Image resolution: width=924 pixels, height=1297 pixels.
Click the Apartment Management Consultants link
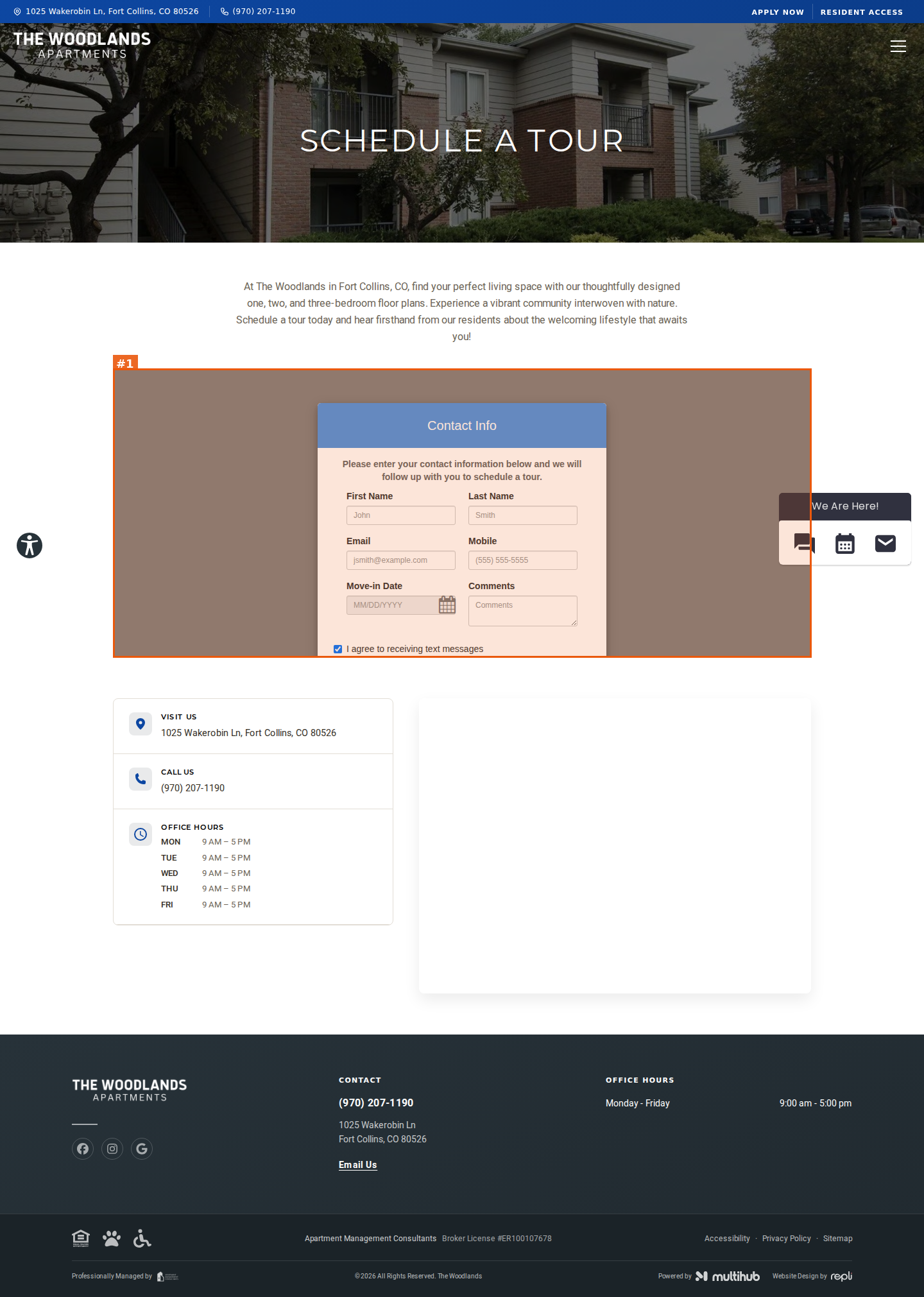(370, 1239)
